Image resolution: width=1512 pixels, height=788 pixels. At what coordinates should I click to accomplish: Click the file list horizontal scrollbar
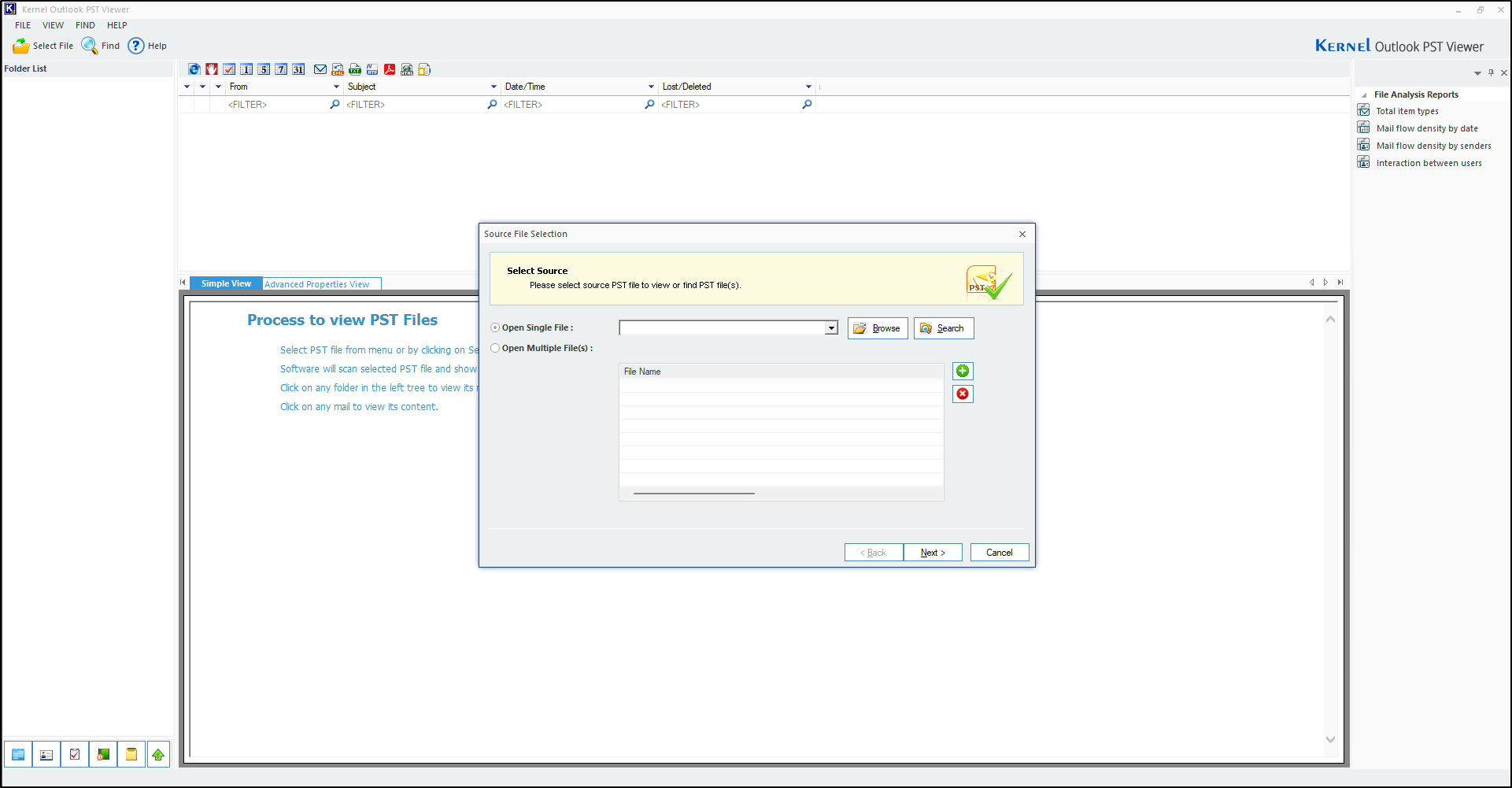(694, 494)
